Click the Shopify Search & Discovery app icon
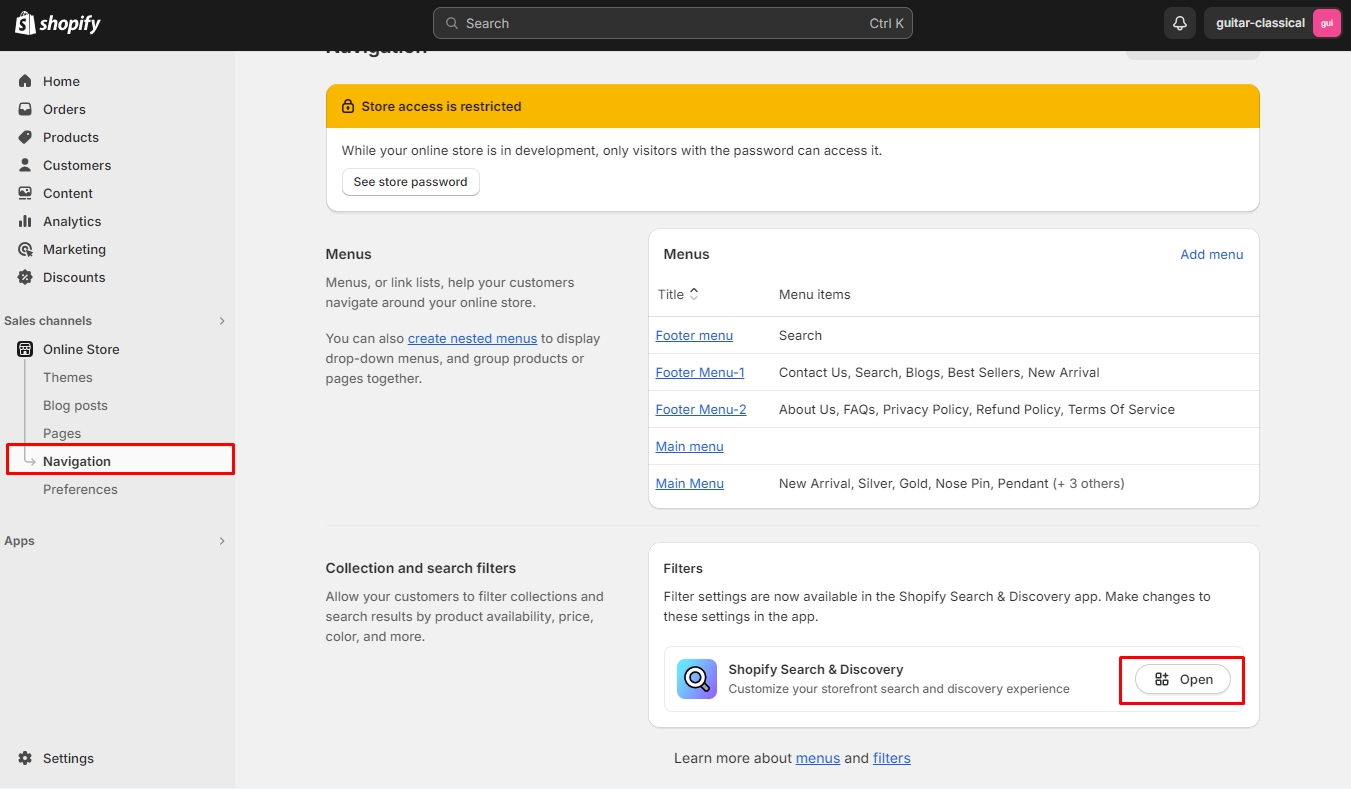 coord(696,679)
